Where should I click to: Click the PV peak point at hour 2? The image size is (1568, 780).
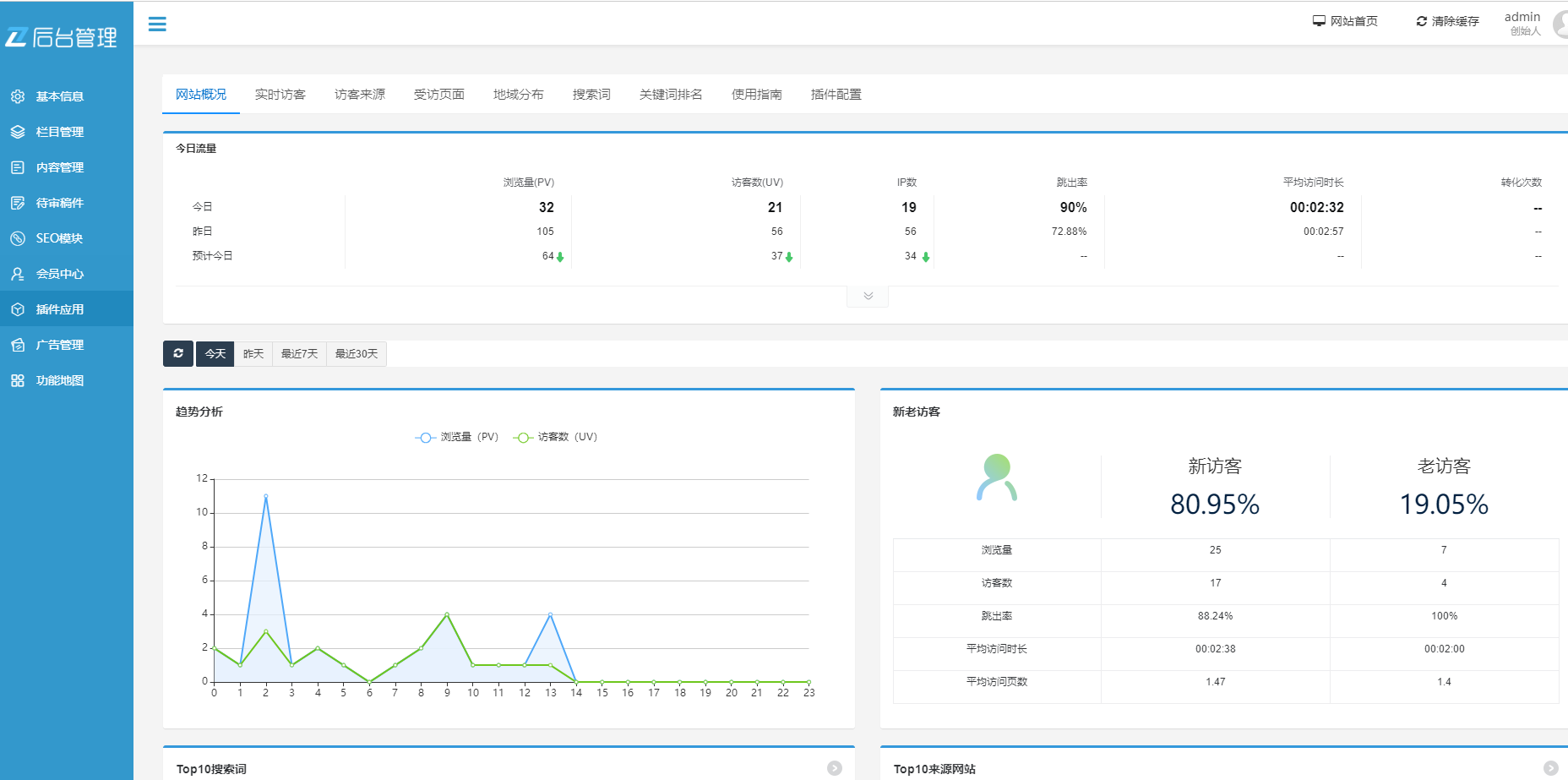[x=266, y=496]
